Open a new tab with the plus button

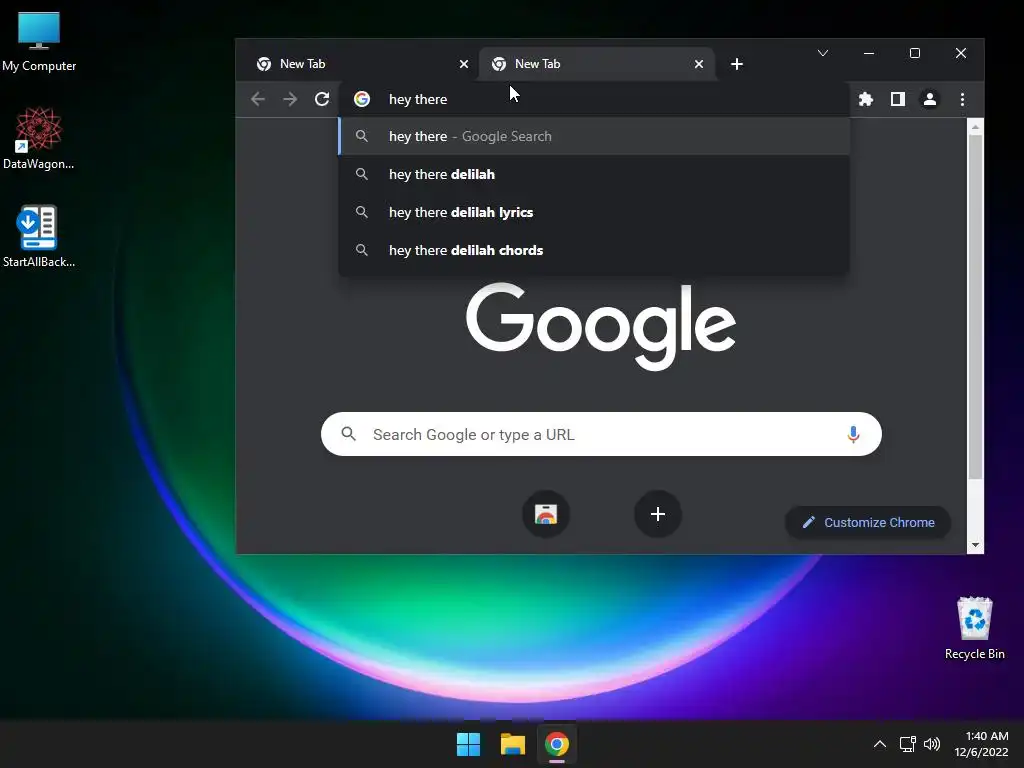coord(737,64)
